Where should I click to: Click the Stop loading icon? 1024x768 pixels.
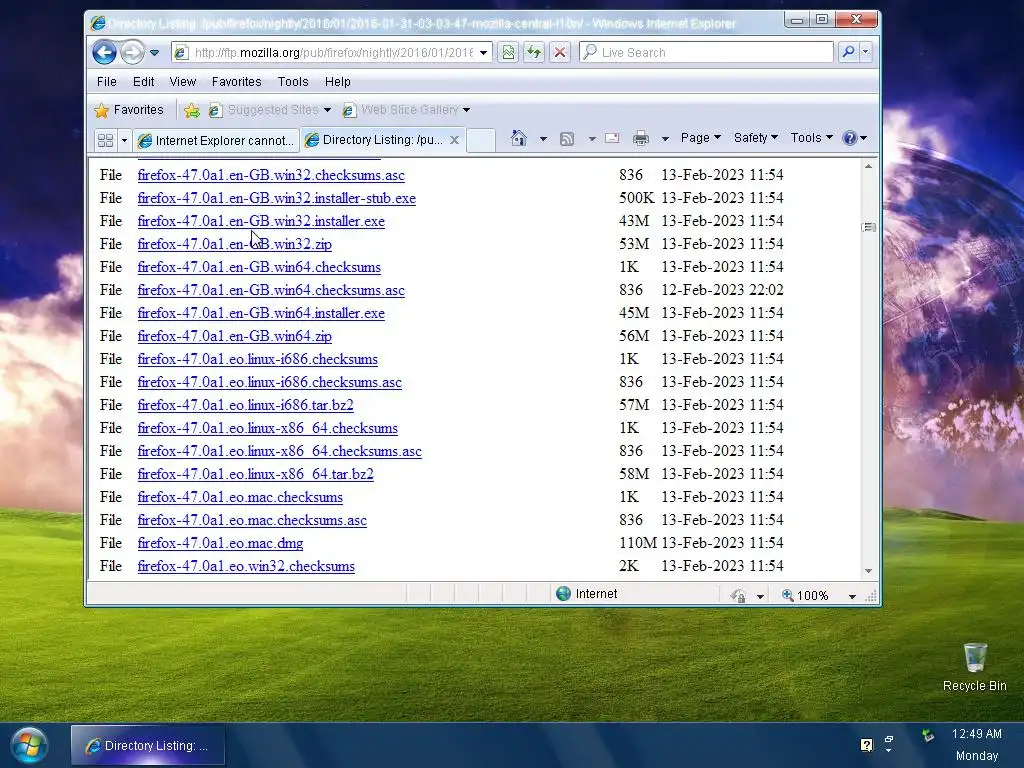point(560,52)
